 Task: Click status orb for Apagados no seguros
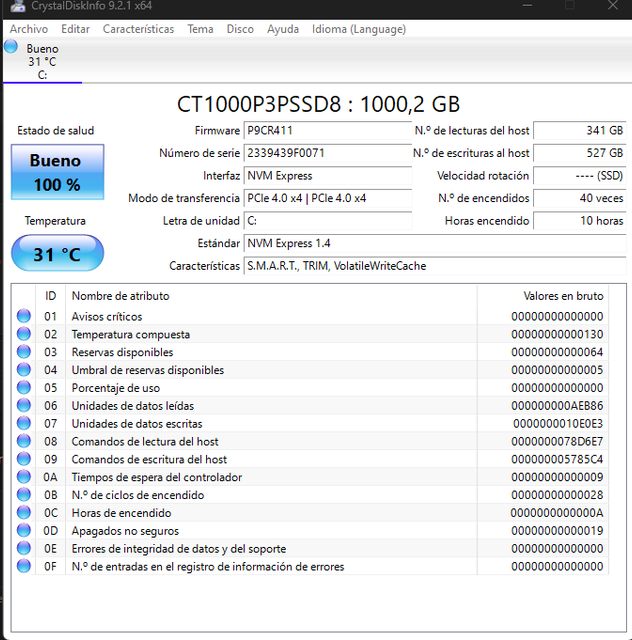(24, 530)
